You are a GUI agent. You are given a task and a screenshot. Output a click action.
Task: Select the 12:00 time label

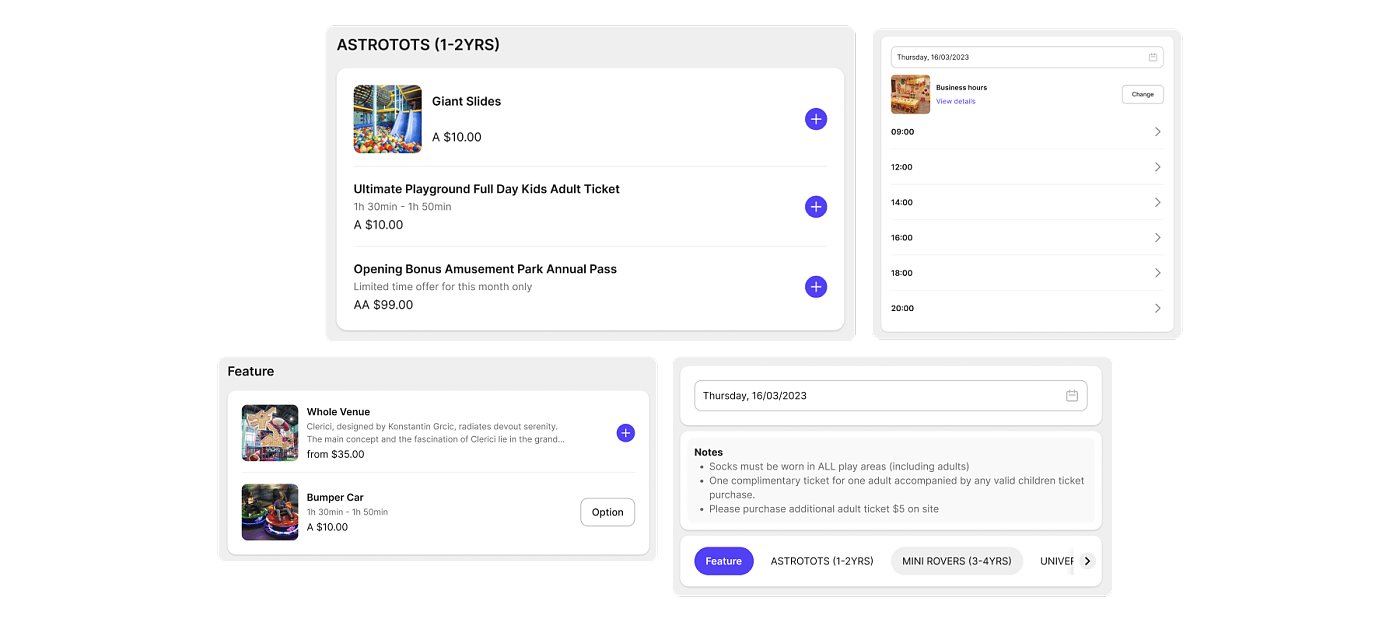[x=902, y=167]
